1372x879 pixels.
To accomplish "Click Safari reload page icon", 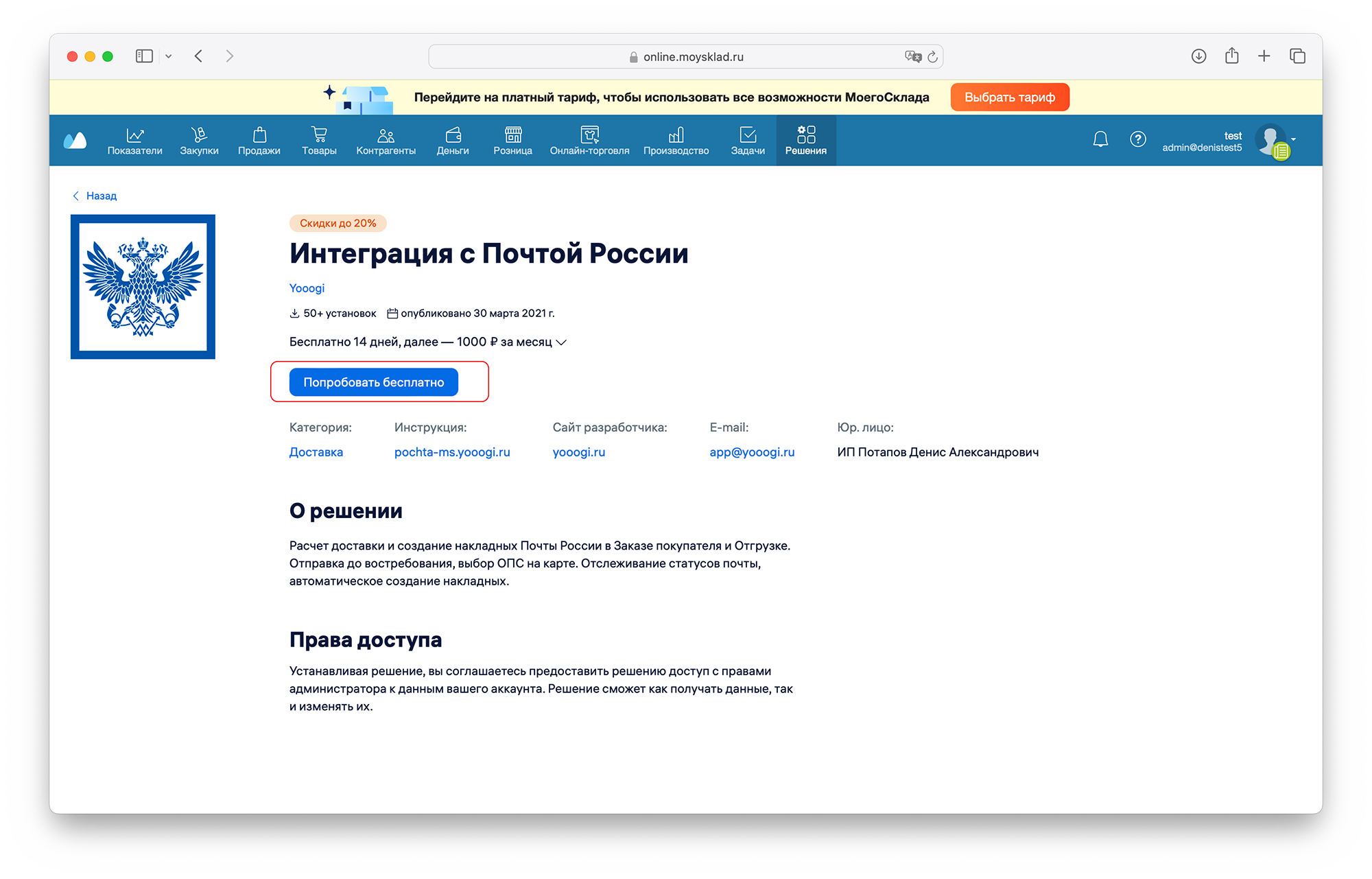I will [932, 57].
